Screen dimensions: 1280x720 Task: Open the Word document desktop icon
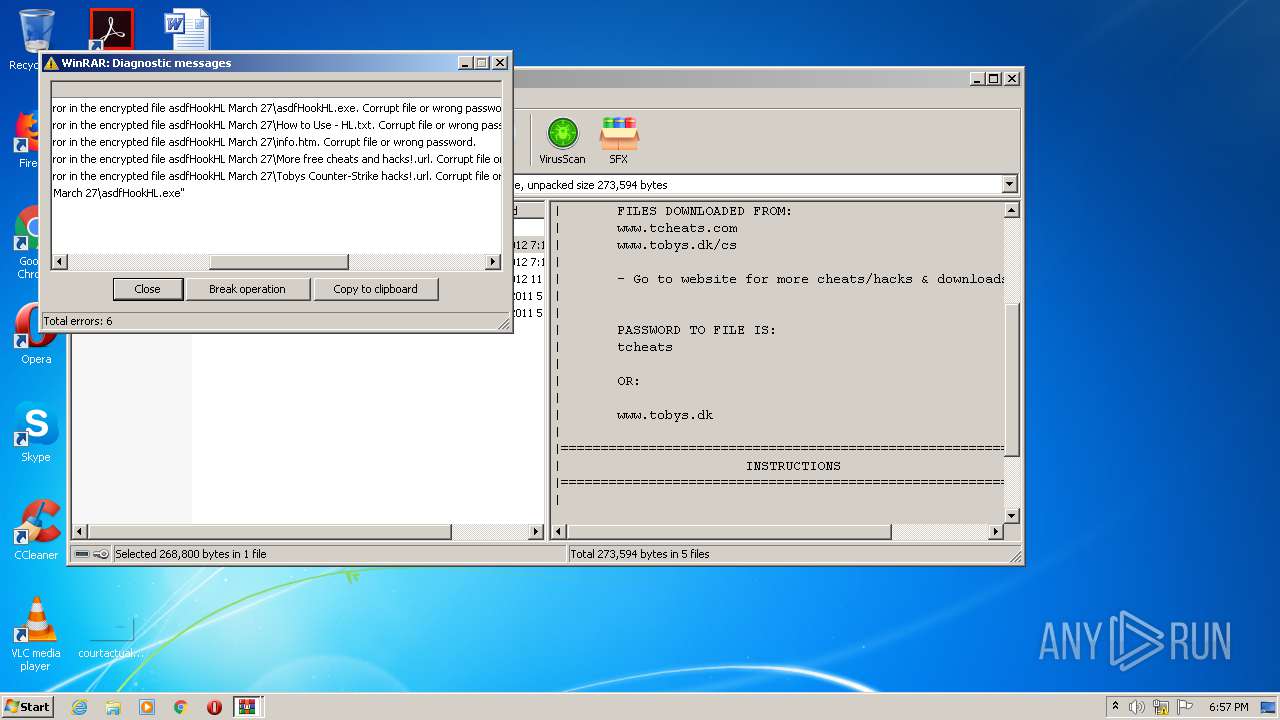(x=187, y=29)
